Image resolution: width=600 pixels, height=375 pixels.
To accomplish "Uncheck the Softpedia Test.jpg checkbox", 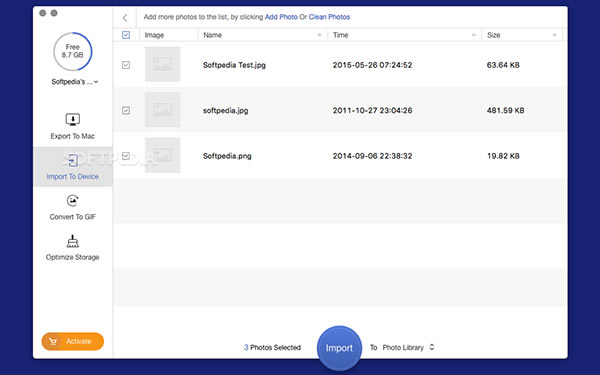I will tap(126, 65).
